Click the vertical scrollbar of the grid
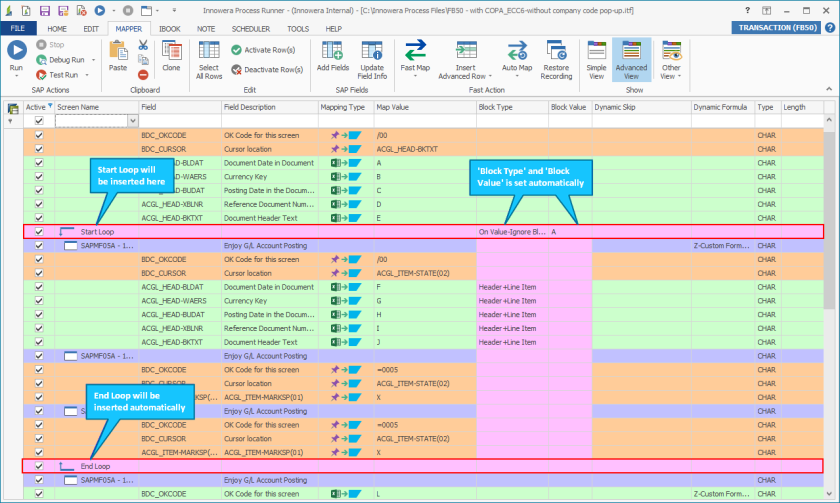The width and height of the screenshot is (840, 503). pyautogui.click(x=828, y=250)
